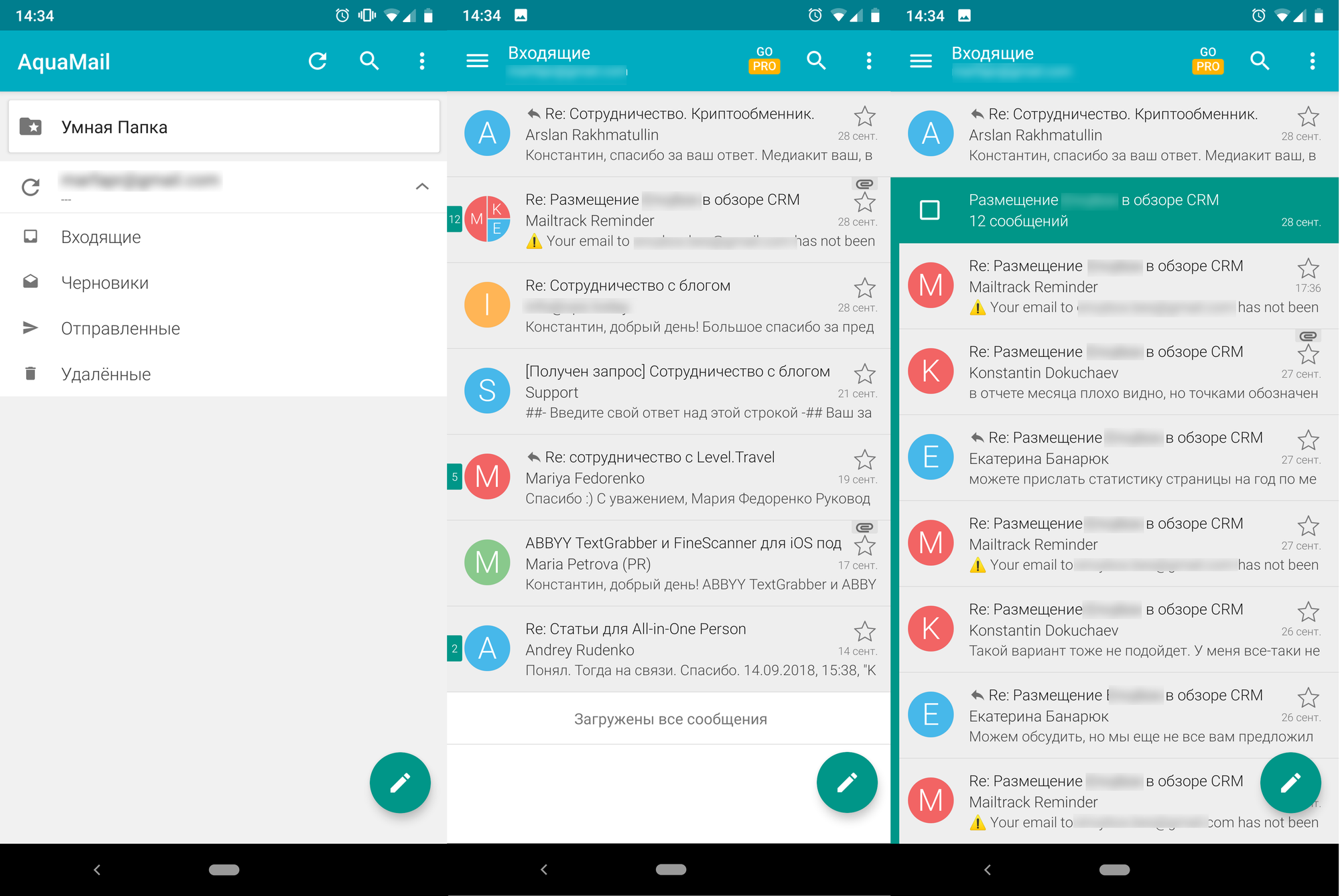Star the Arslan Rakhmatullin email in middle inbox
This screenshot has height=896, width=1340.
tap(864, 117)
